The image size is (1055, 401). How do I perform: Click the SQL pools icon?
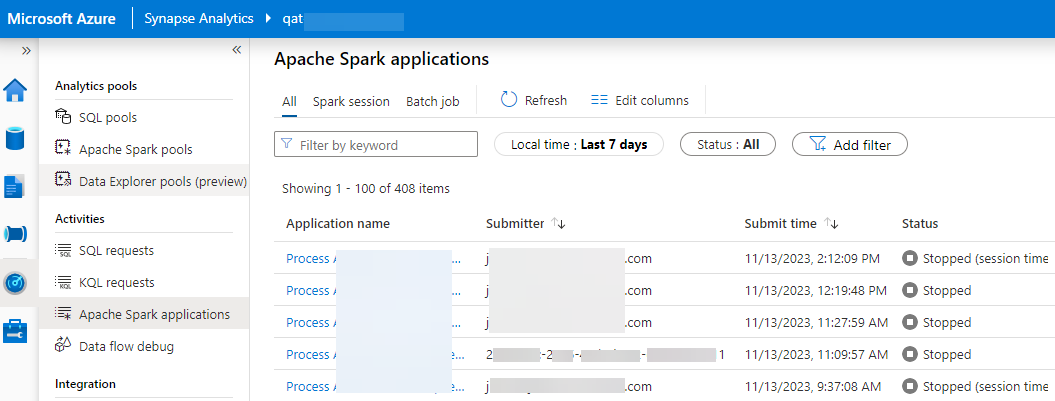pyautogui.click(x=63, y=117)
